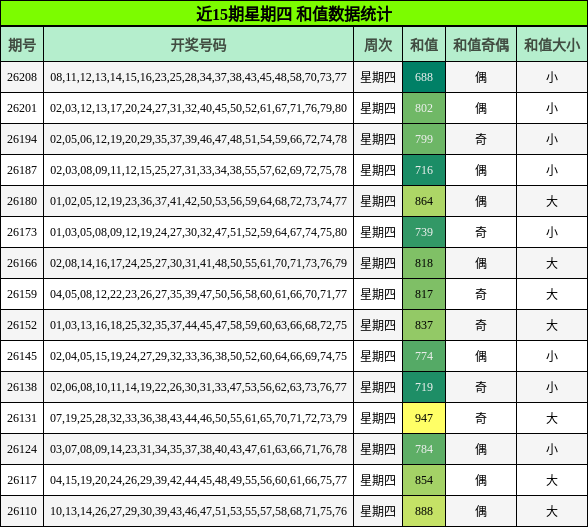
Task: Click the sum value cell 716
Action: 424,170
